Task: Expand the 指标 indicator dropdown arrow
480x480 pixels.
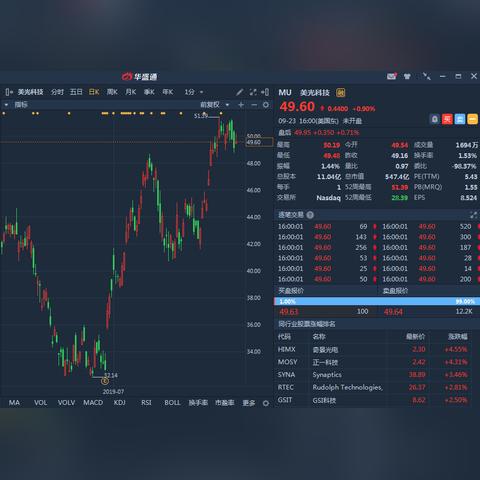Action: 6,105
